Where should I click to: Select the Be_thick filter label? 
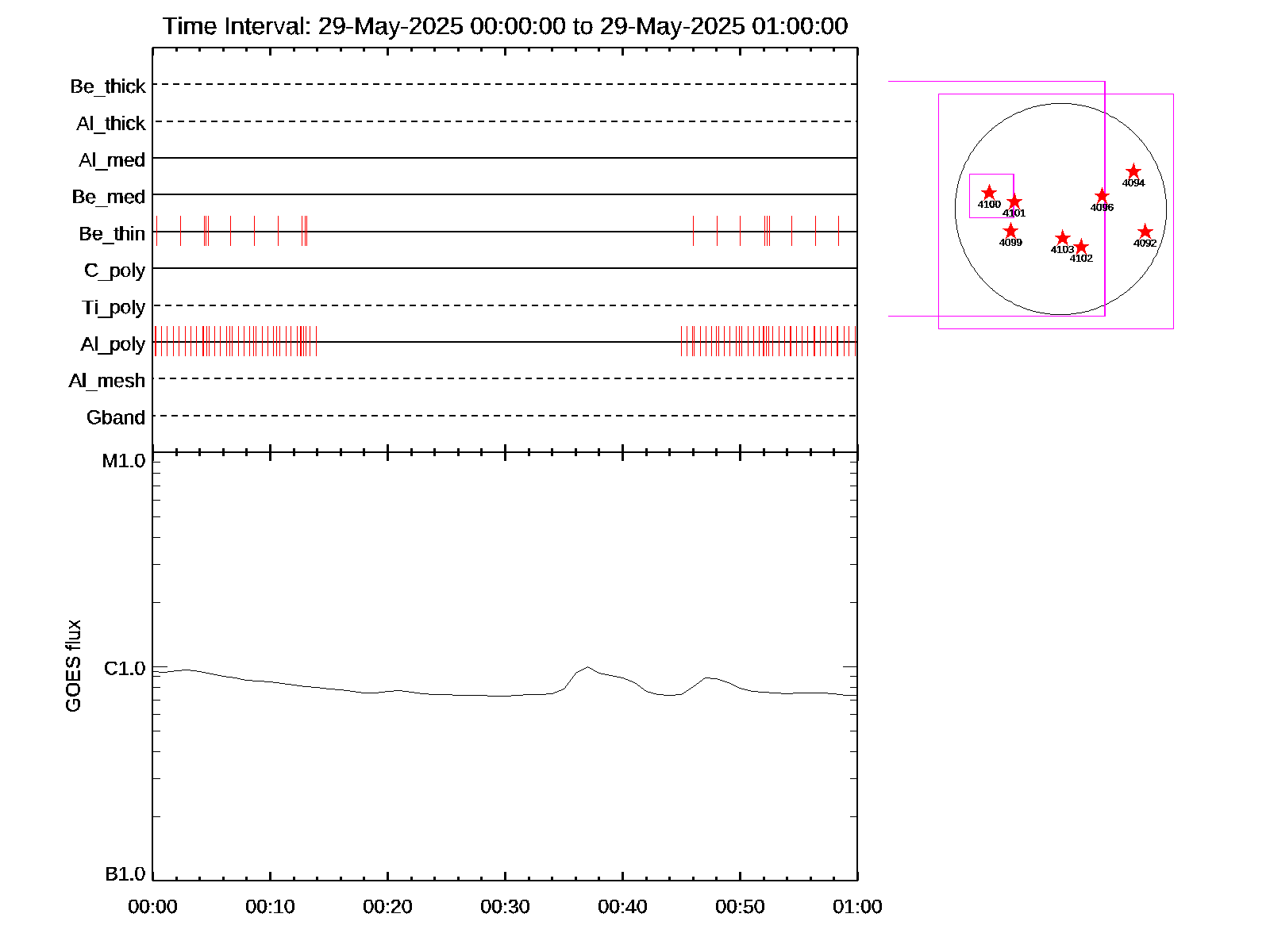(108, 86)
